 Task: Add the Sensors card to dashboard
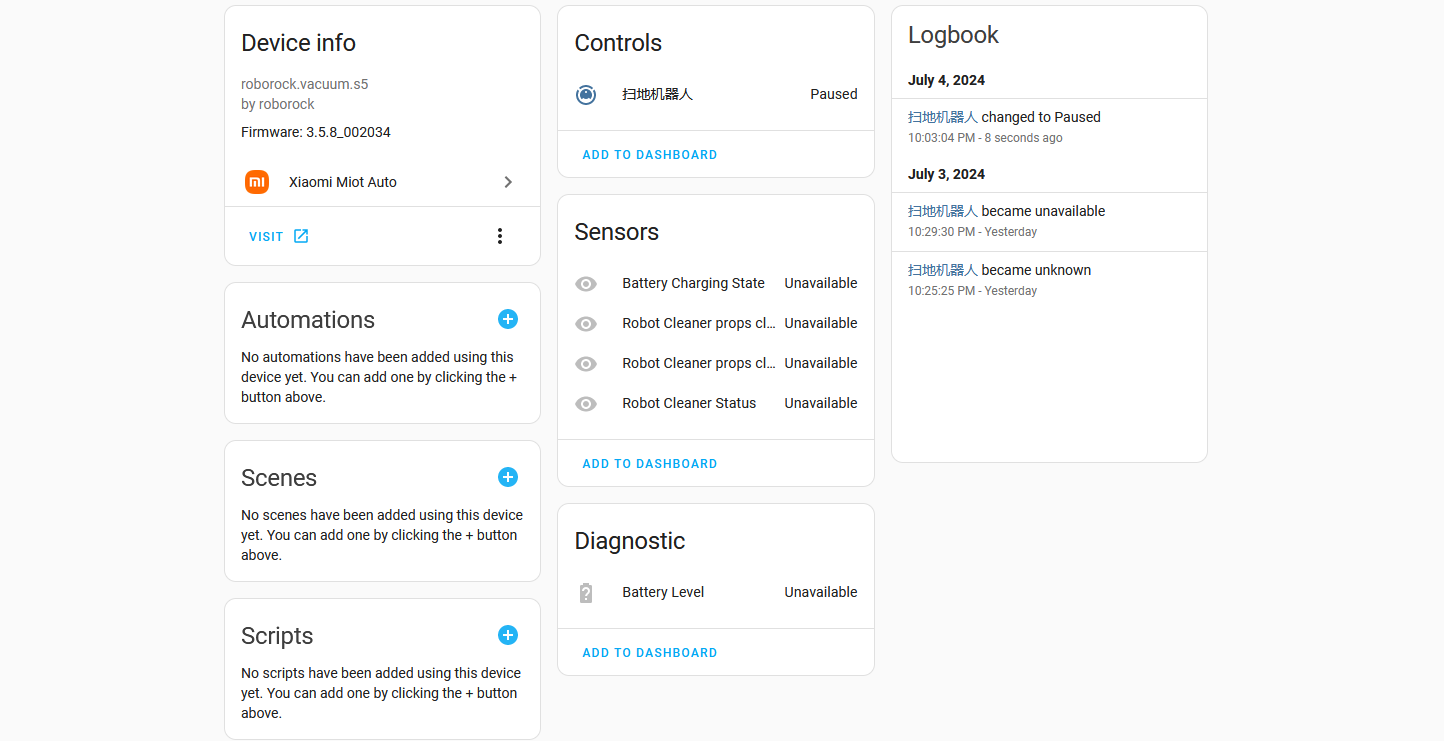(649, 463)
